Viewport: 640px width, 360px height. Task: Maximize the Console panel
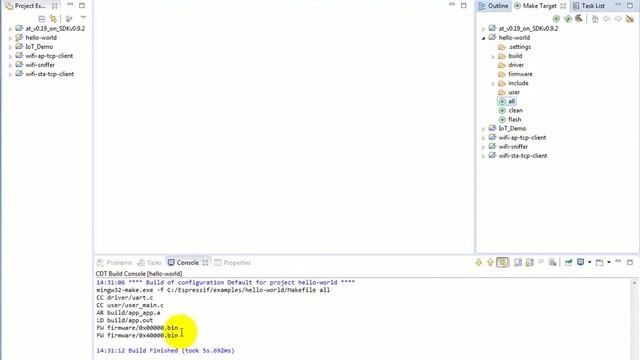coord(630,262)
